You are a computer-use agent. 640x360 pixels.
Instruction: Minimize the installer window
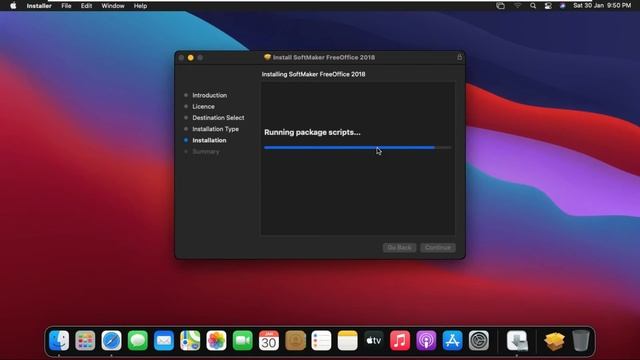[x=191, y=58]
